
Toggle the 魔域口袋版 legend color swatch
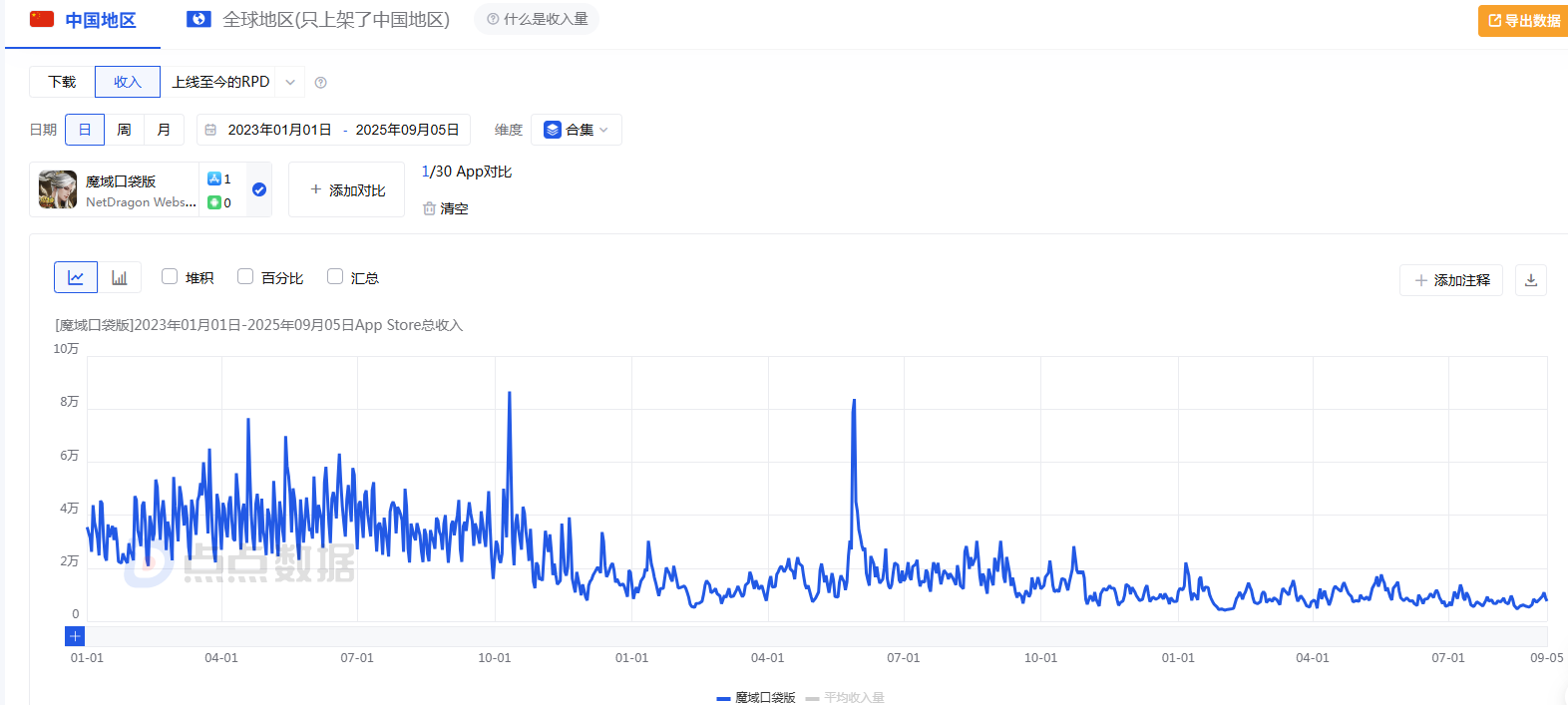pos(723,698)
